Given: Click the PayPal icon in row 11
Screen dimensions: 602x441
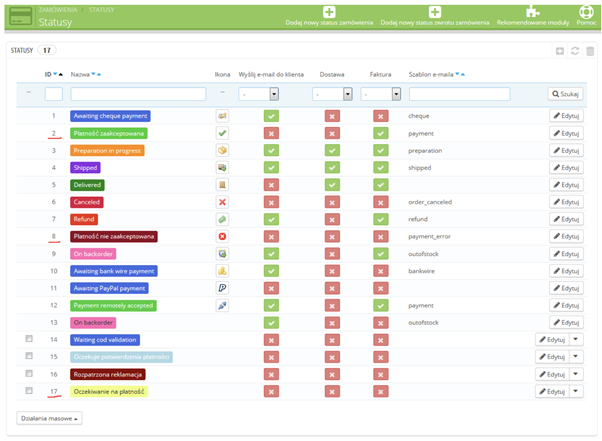Looking at the screenshot, I should [222, 288].
